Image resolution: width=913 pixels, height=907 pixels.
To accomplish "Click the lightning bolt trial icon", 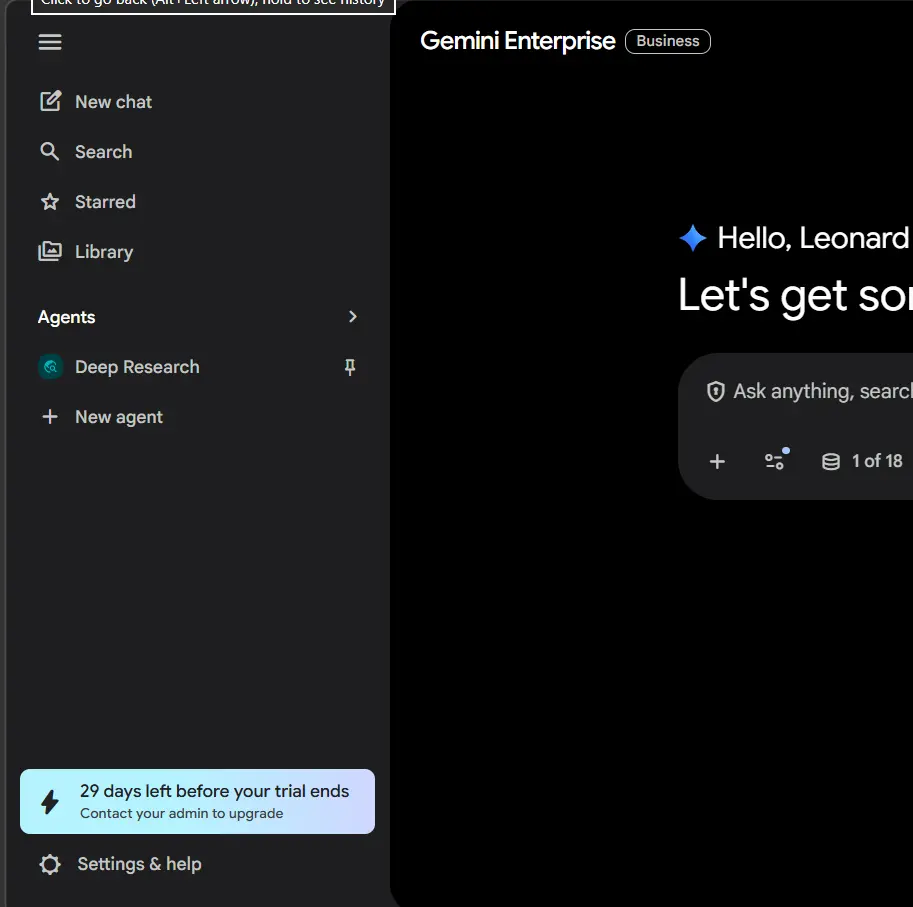I will click(x=50, y=802).
